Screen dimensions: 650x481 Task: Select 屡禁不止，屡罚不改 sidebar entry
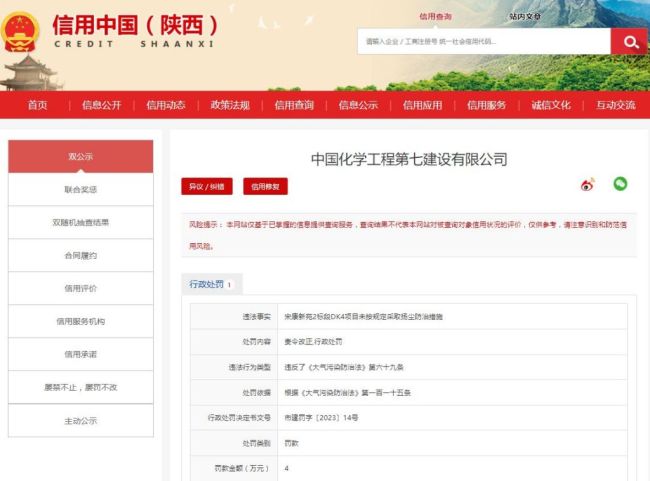(x=81, y=387)
